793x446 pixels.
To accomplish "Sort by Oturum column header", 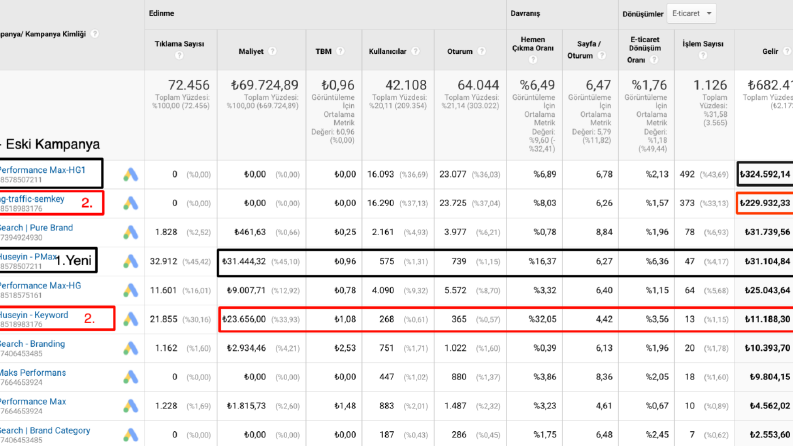I will (460, 51).
